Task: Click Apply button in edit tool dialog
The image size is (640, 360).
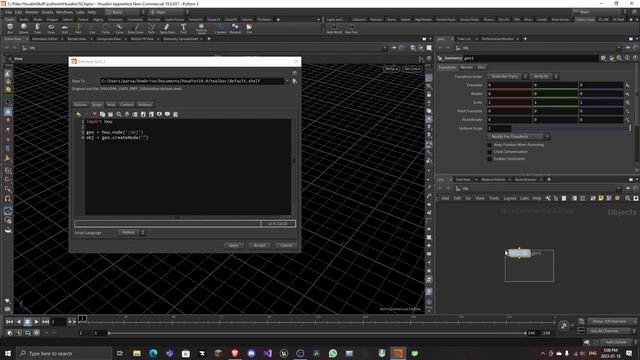Action: point(233,245)
